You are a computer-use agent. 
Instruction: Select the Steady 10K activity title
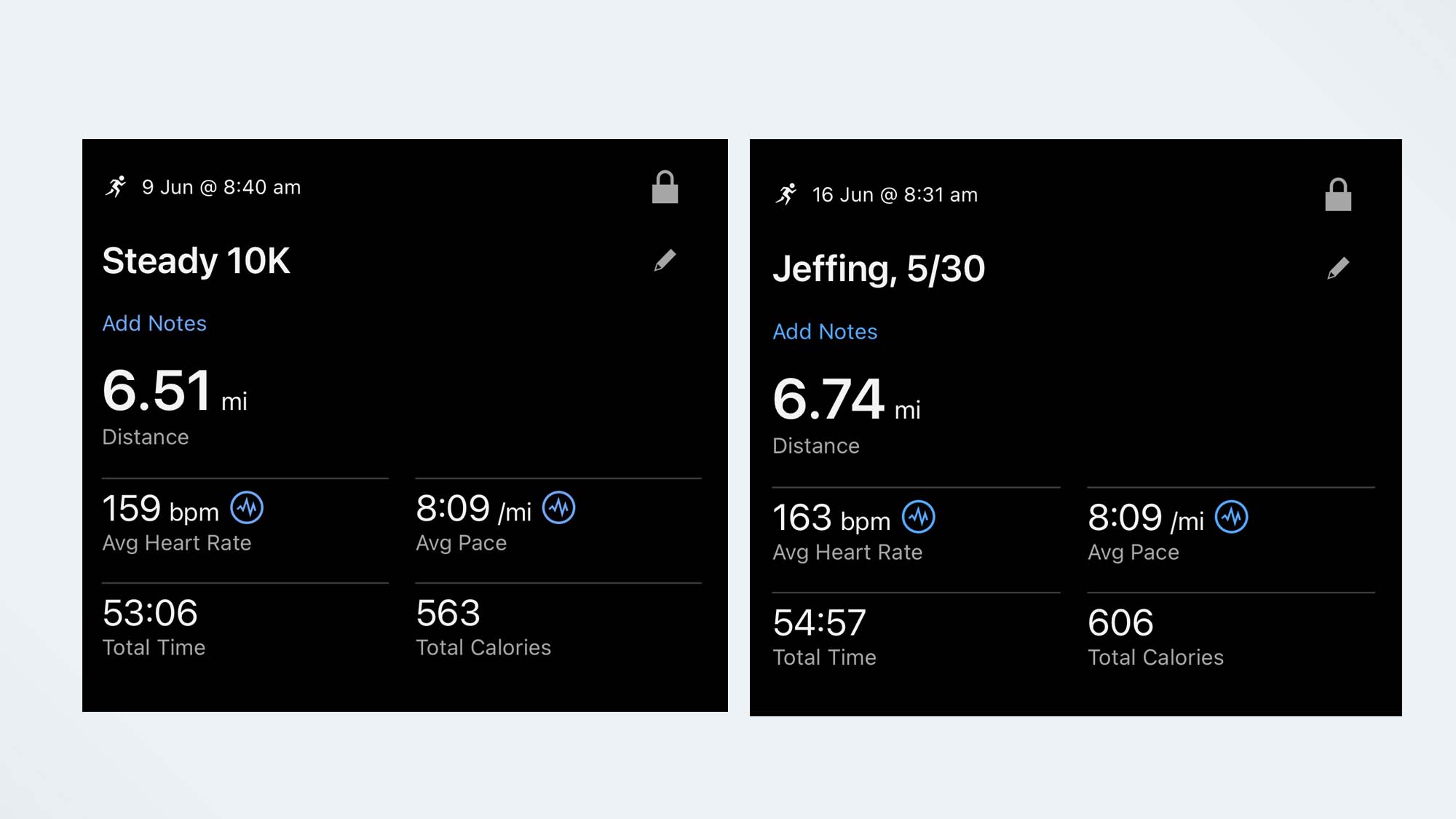(196, 261)
